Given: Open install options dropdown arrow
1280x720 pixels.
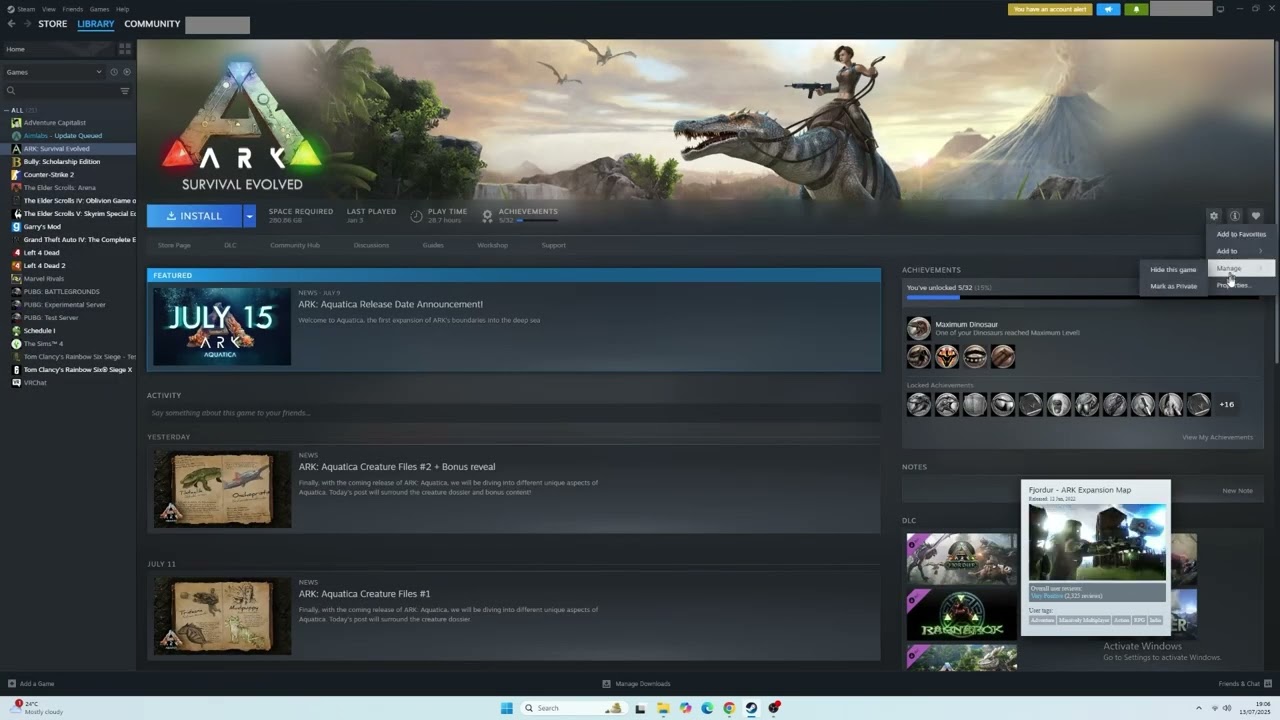Looking at the screenshot, I should click(249, 216).
